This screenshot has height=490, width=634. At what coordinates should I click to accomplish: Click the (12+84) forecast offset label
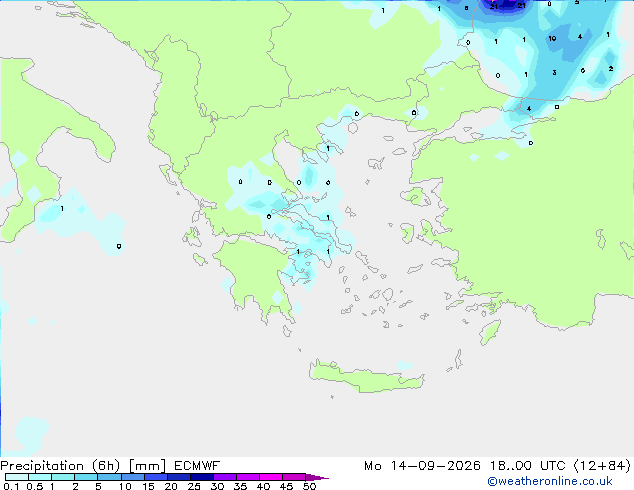coord(602,466)
